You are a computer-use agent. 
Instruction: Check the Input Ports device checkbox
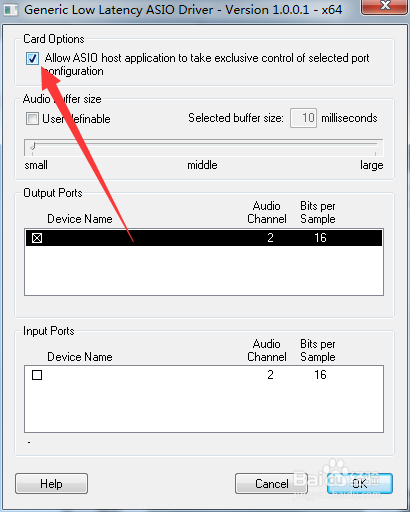pos(37,375)
